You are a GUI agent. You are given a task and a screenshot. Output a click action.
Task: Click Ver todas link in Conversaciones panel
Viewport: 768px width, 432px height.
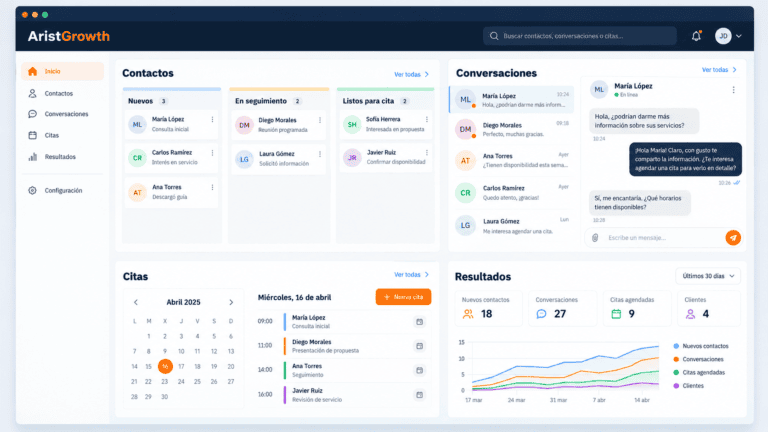point(719,70)
